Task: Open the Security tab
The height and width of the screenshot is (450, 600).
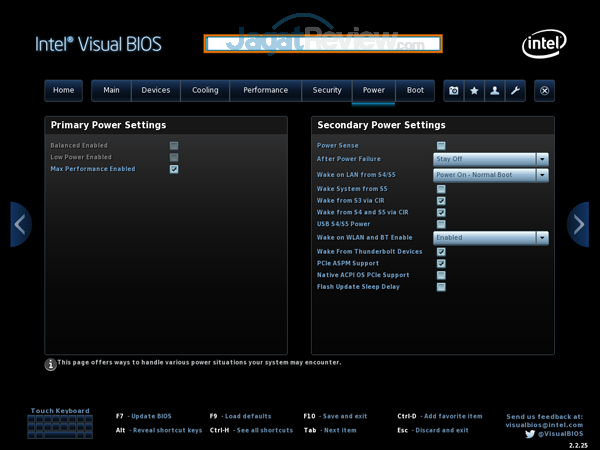Action: click(x=327, y=90)
